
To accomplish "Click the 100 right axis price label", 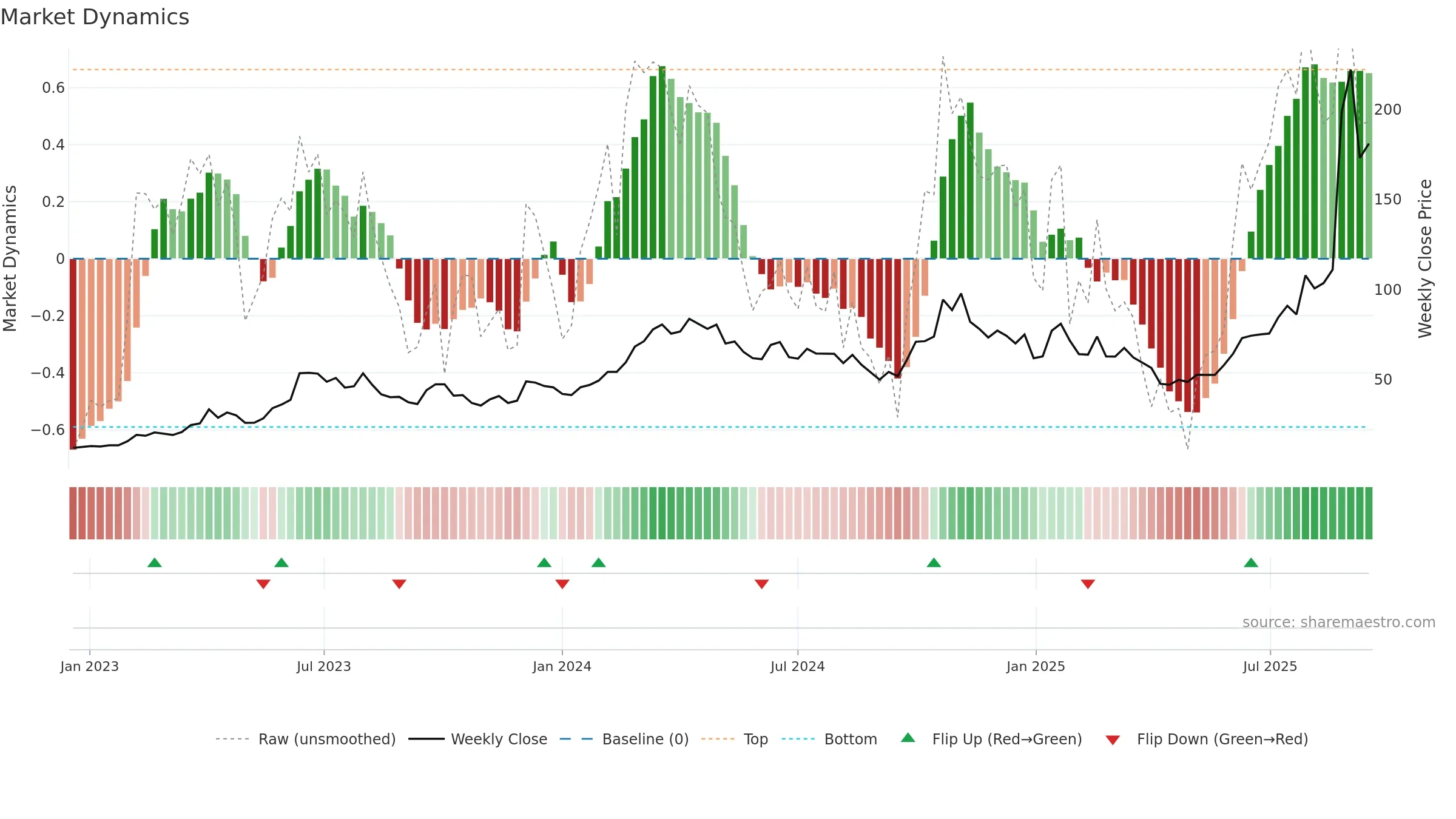I will (1388, 290).
